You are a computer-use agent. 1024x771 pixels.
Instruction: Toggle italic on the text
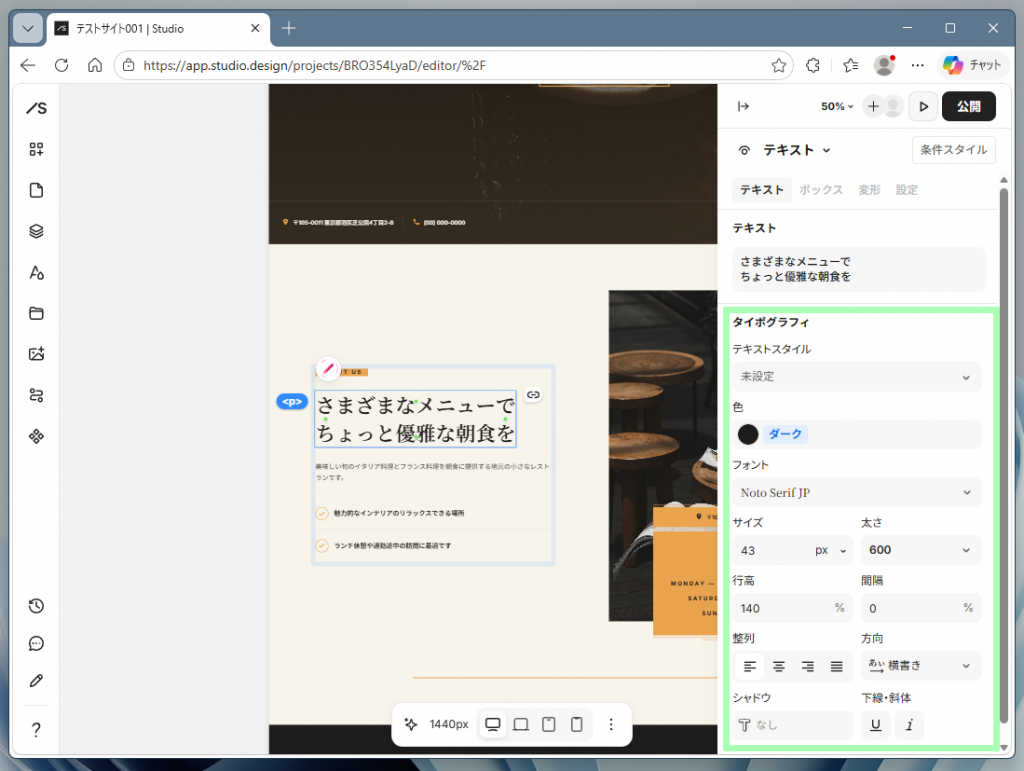909,725
